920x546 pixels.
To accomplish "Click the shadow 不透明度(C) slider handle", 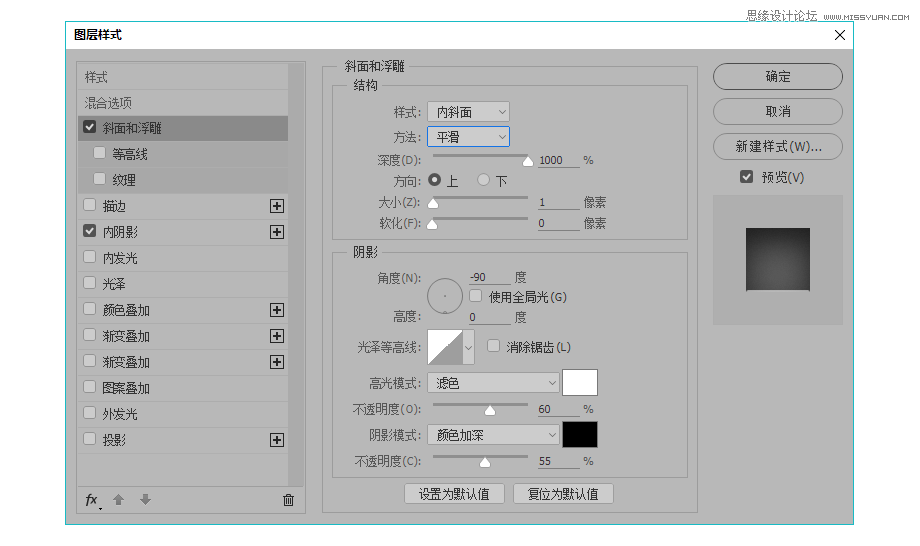I will click(485, 462).
